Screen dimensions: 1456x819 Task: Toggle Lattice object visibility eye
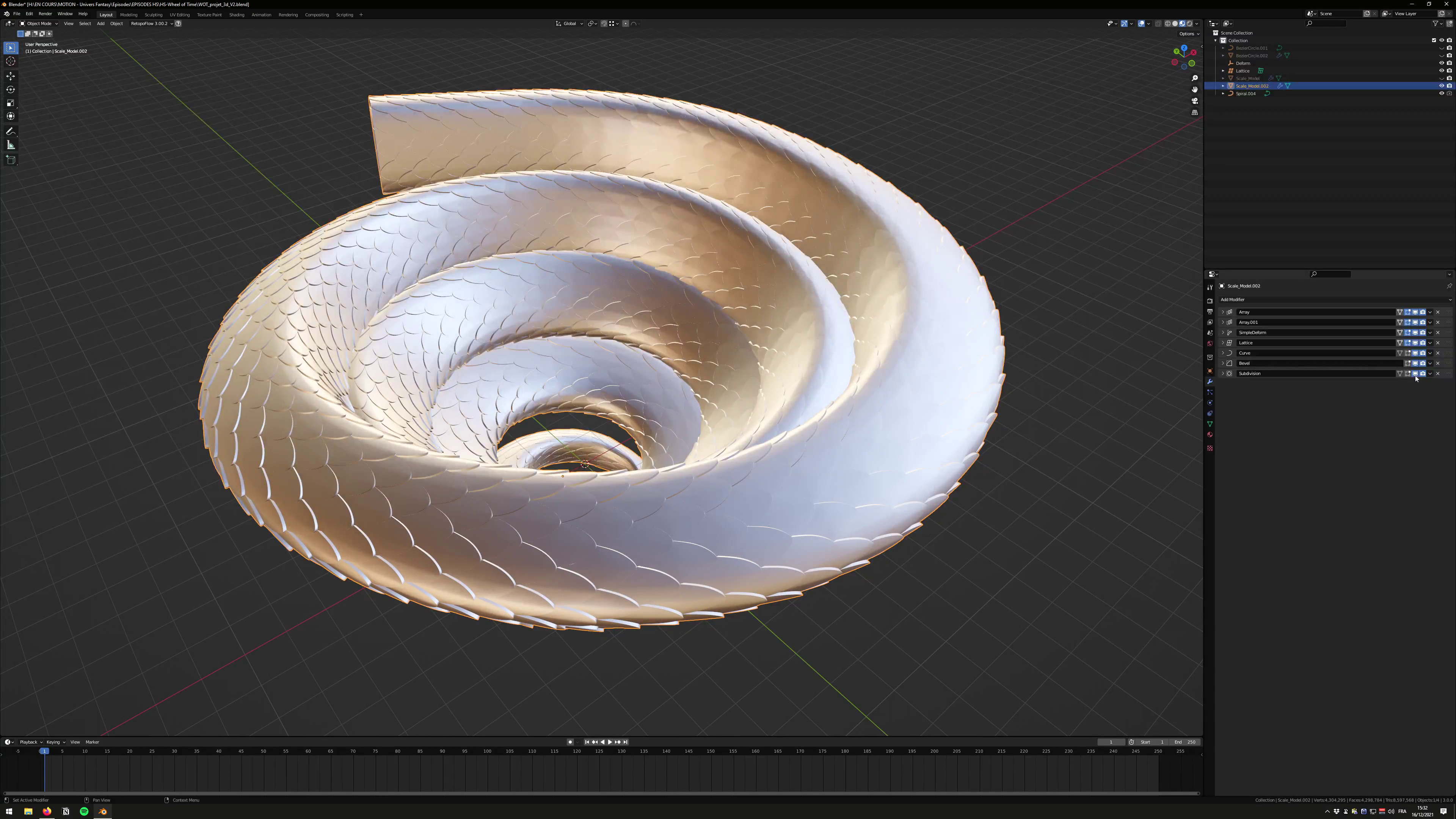pos(1441,71)
